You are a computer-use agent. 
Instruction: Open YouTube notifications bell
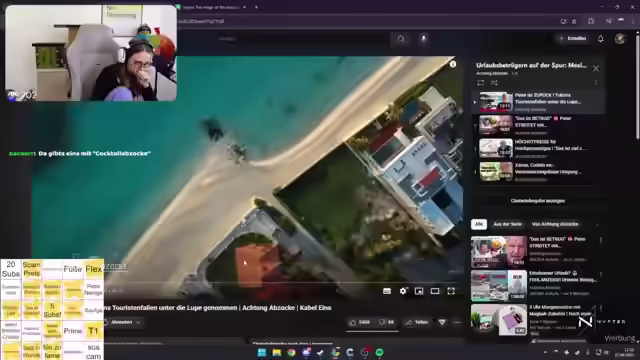[600, 39]
